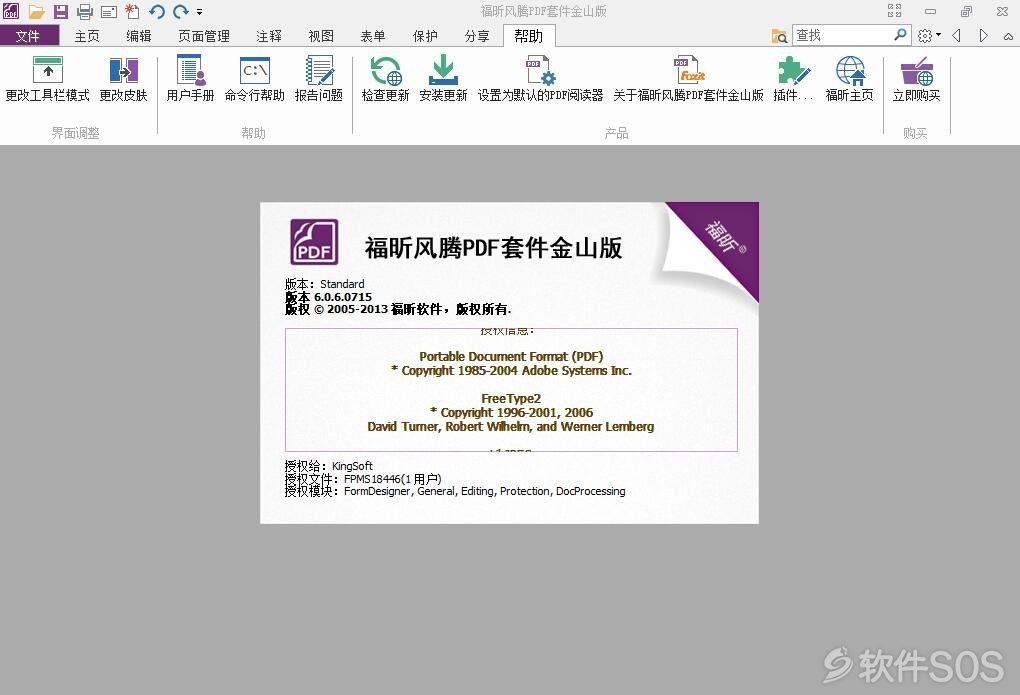Click the undo arrow in quick access toolbar
Viewport: 1020px width, 695px height.
(x=157, y=11)
